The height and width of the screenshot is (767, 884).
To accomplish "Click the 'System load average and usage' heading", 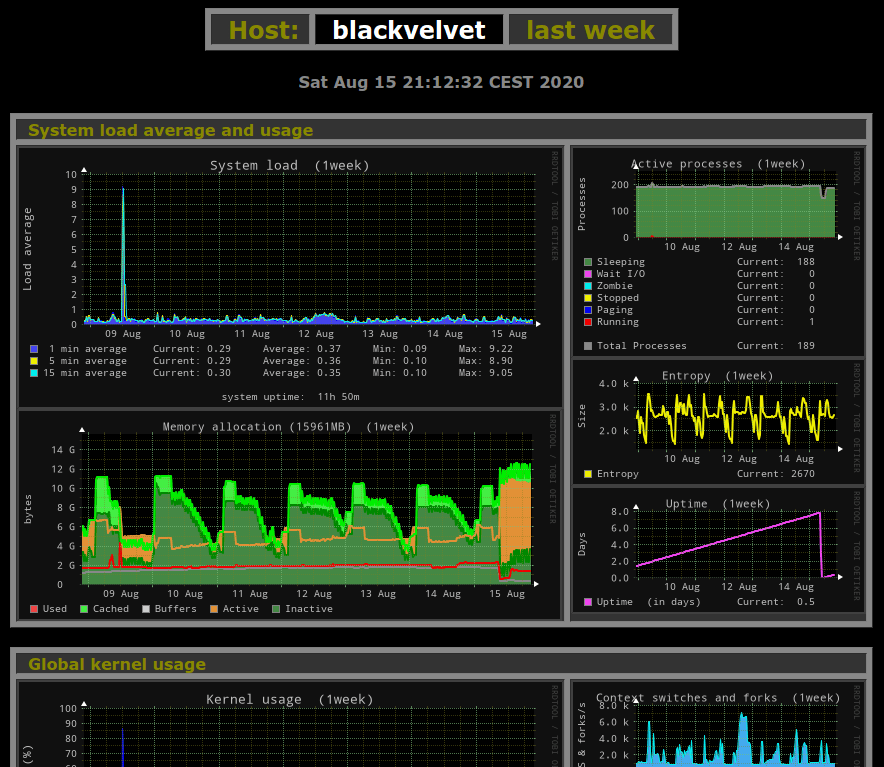I will [170, 130].
